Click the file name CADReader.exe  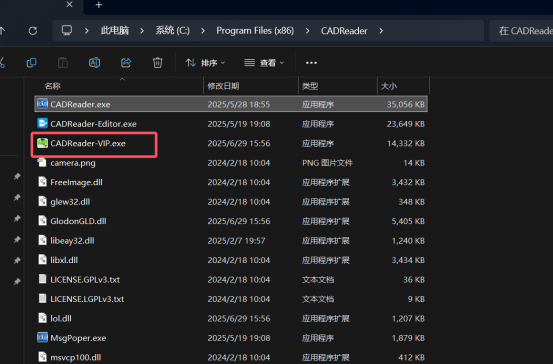tap(80, 104)
